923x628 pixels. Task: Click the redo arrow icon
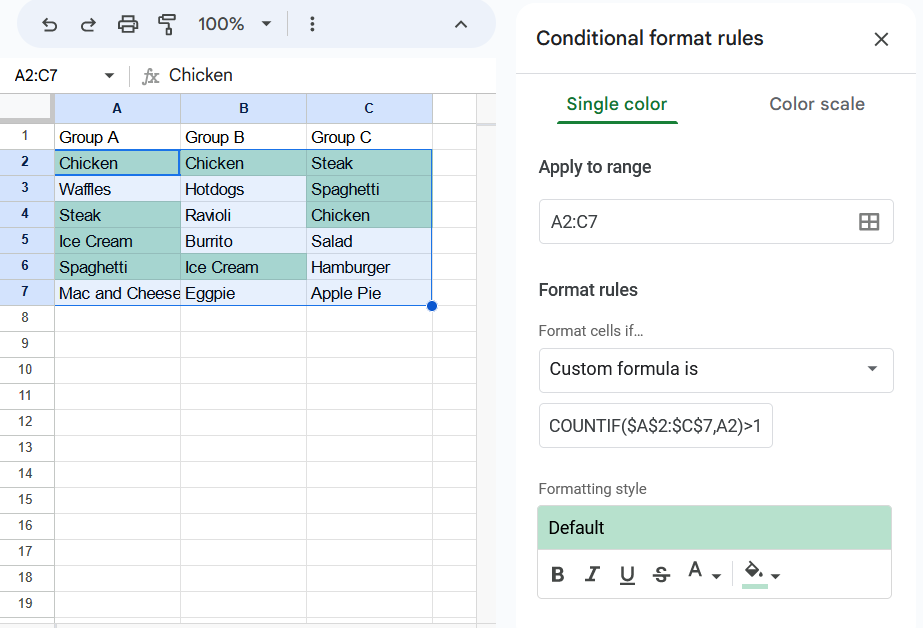click(88, 24)
